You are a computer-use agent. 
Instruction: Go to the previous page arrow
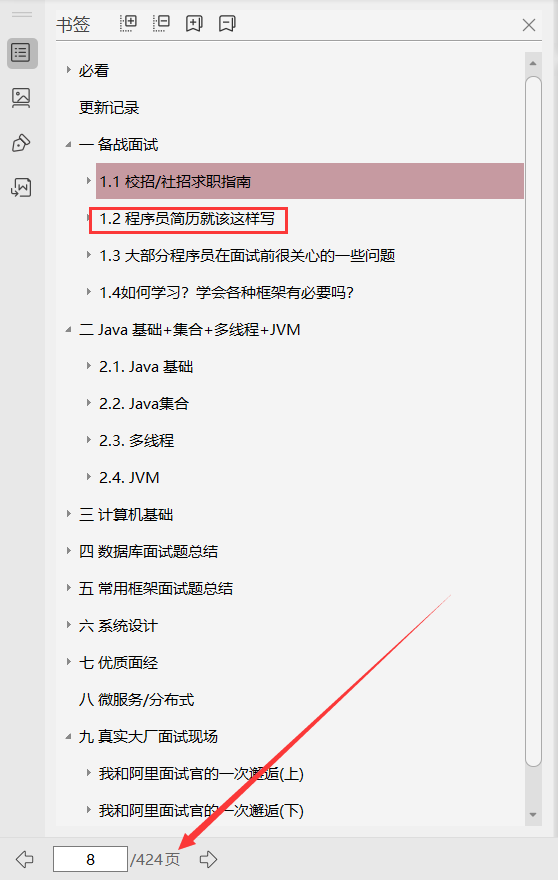25,859
